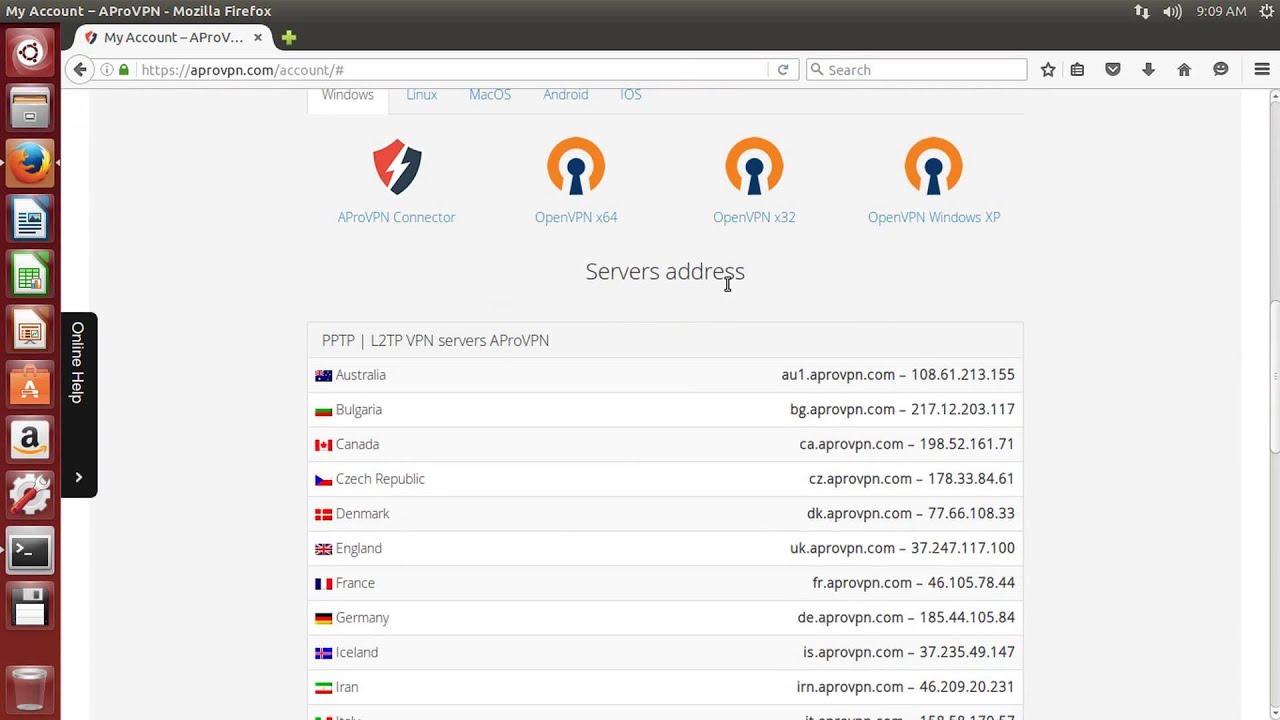Select the Windows platform tab

tap(347, 95)
